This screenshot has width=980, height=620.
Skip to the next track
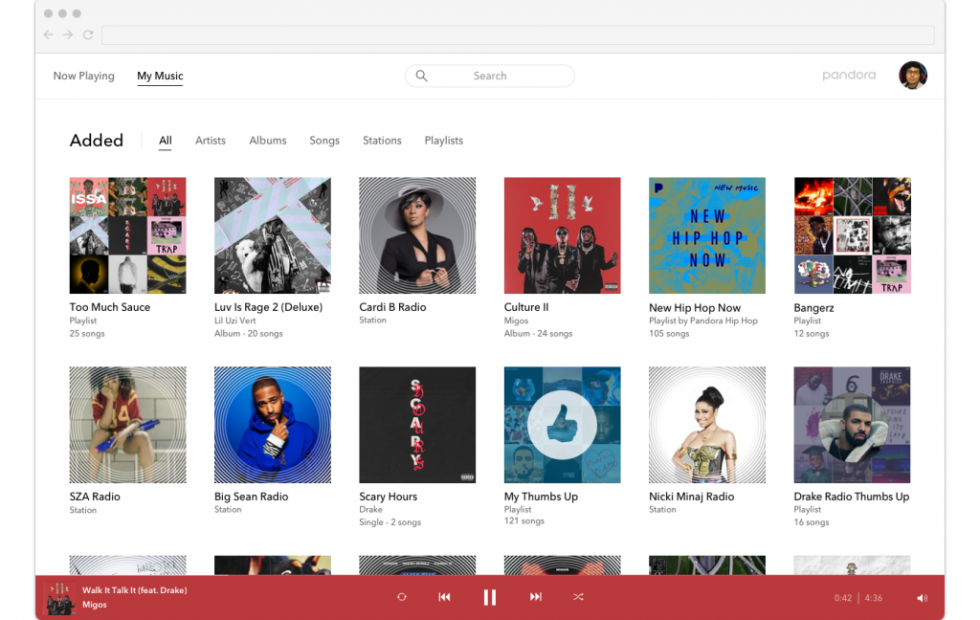tap(536, 597)
